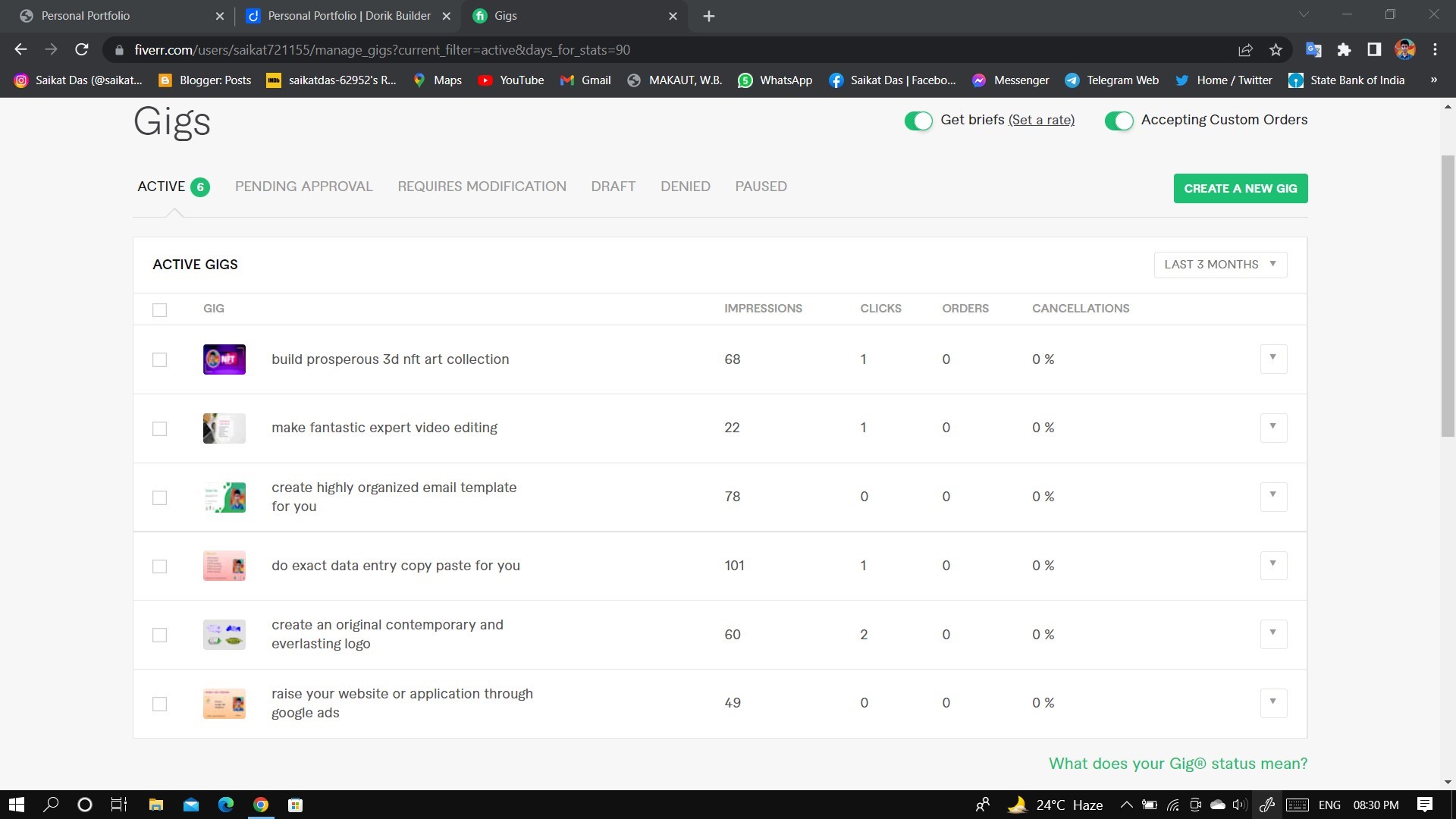Expand options arrow for nft art gig
The width and height of the screenshot is (1456, 819).
click(1273, 358)
